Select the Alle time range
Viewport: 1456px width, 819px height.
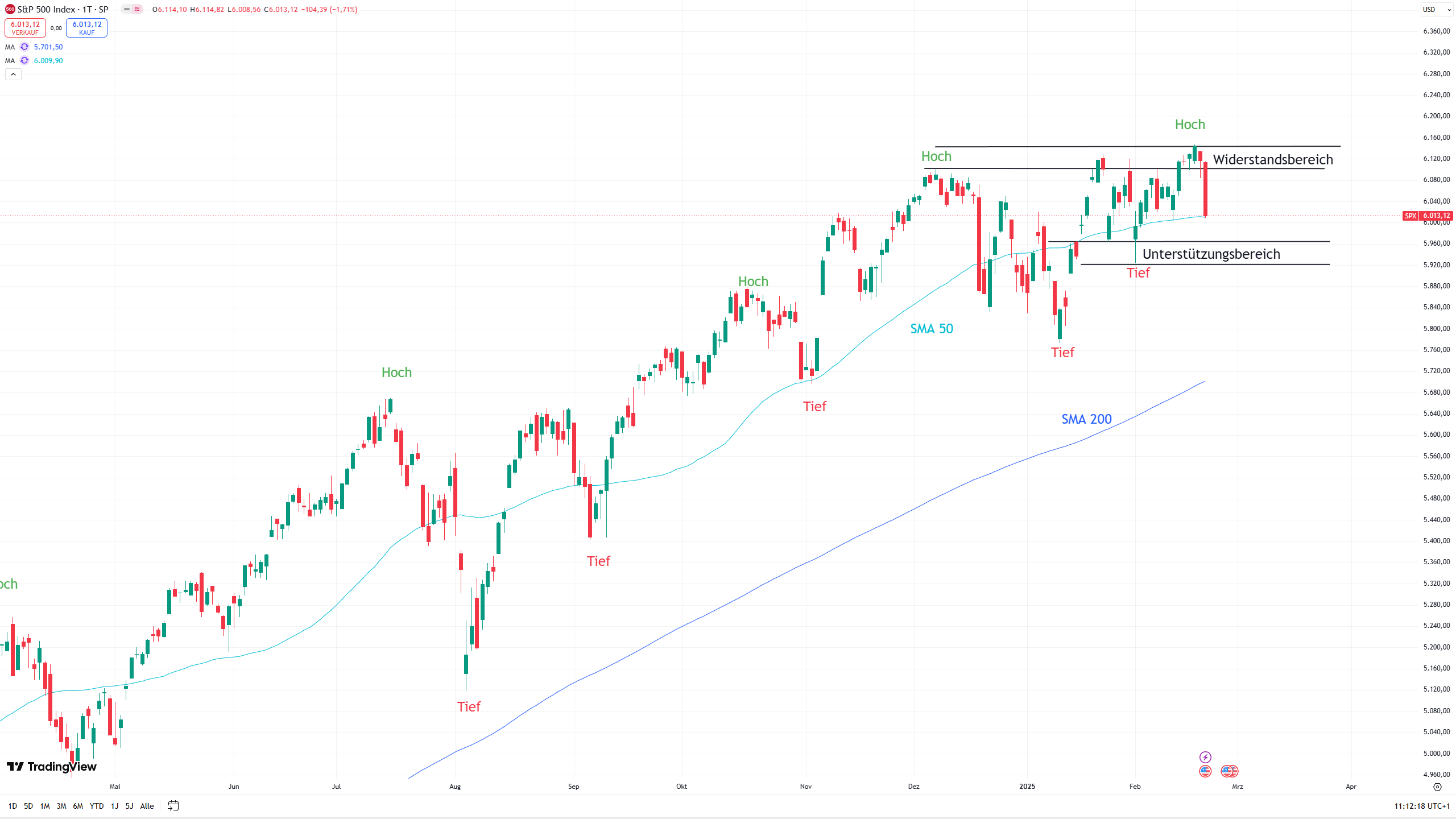(147, 806)
